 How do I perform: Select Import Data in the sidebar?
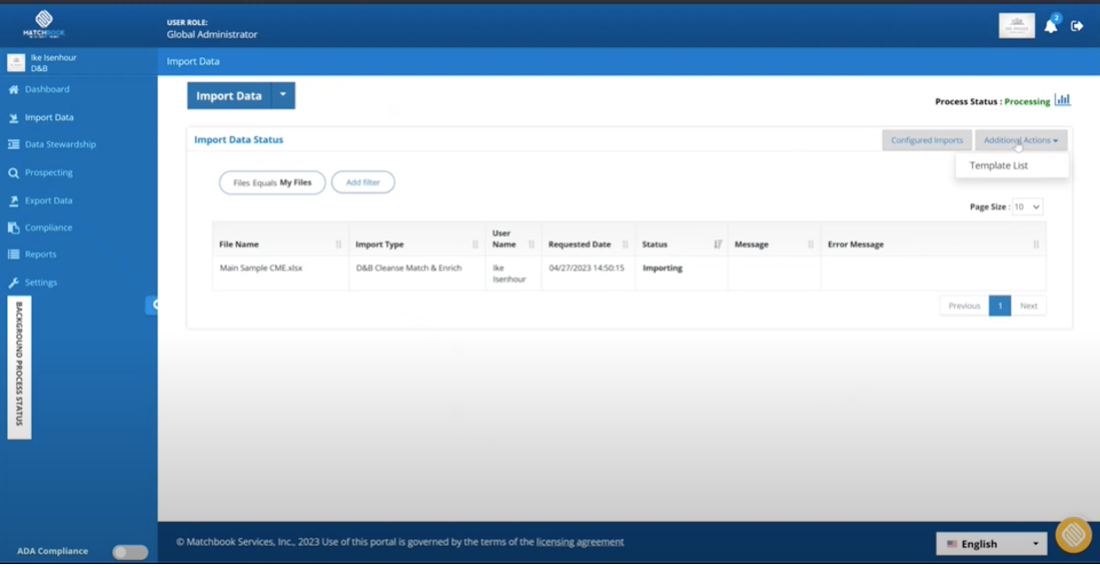tap(49, 117)
